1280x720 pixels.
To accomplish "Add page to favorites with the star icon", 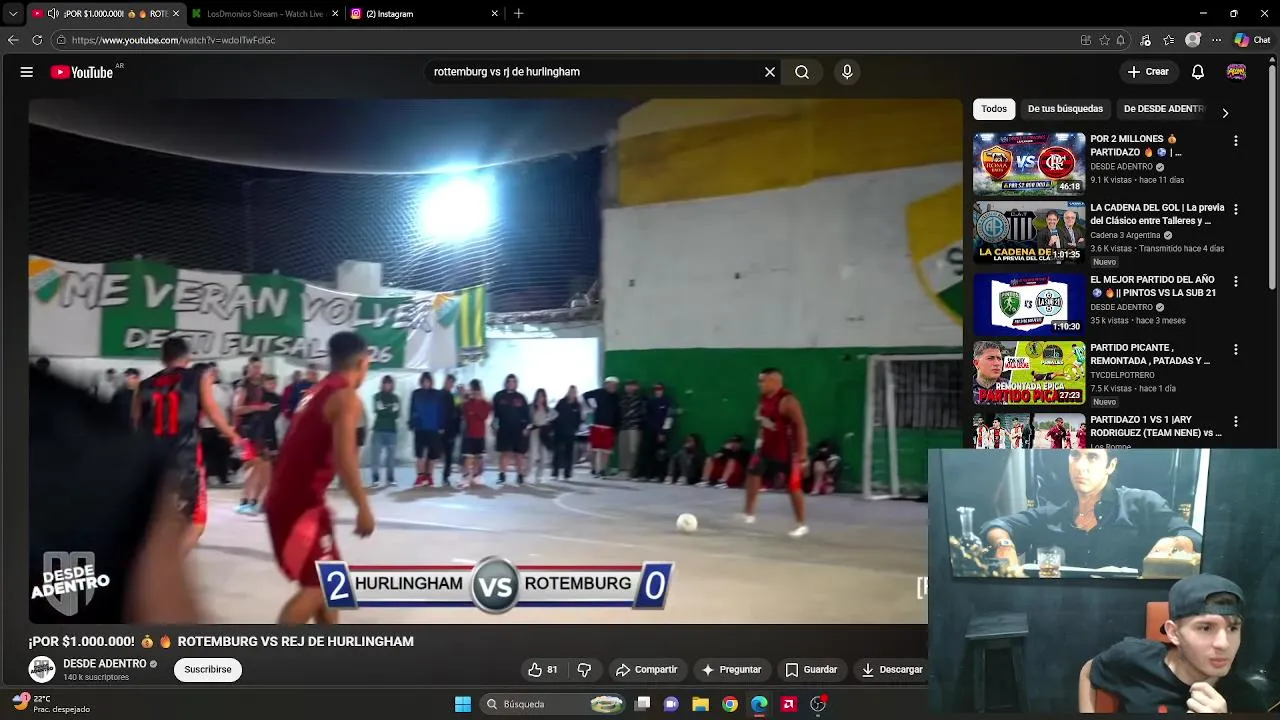I will (x=1104, y=40).
